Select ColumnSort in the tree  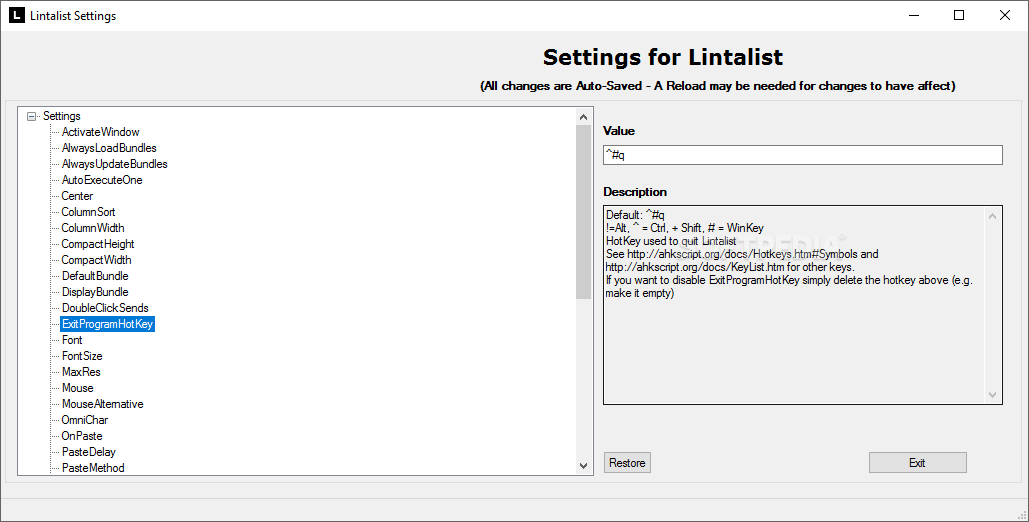point(88,212)
